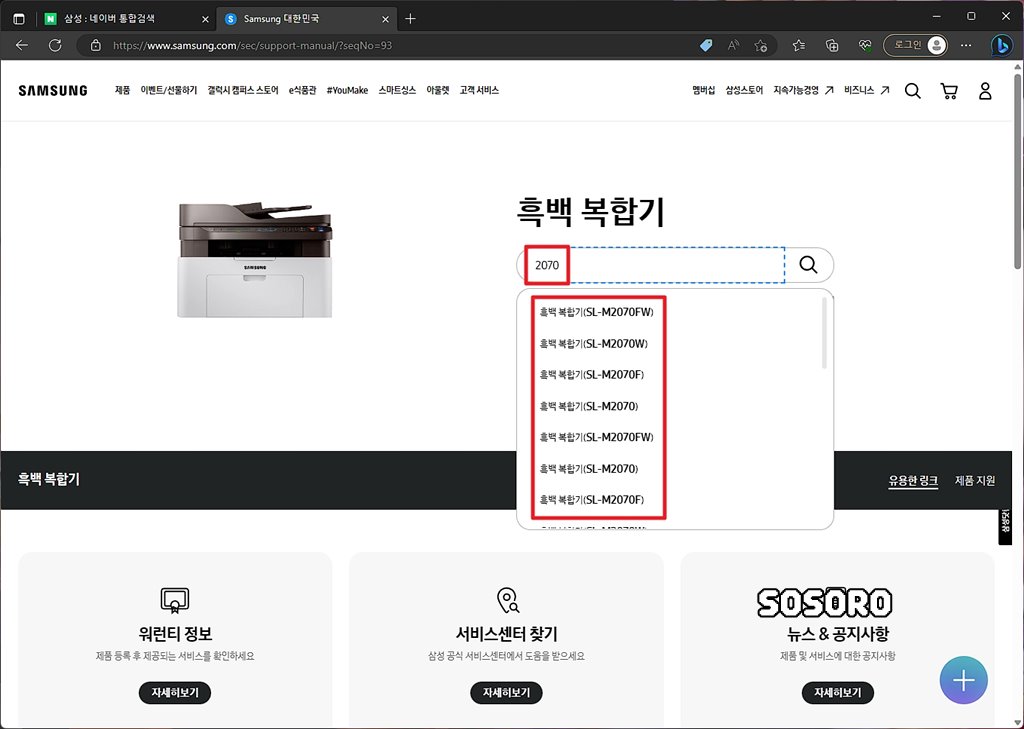Viewport: 1024px width, 729px height.
Task: Select the Samsung 대한민국 tab
Action: (306, 19)
